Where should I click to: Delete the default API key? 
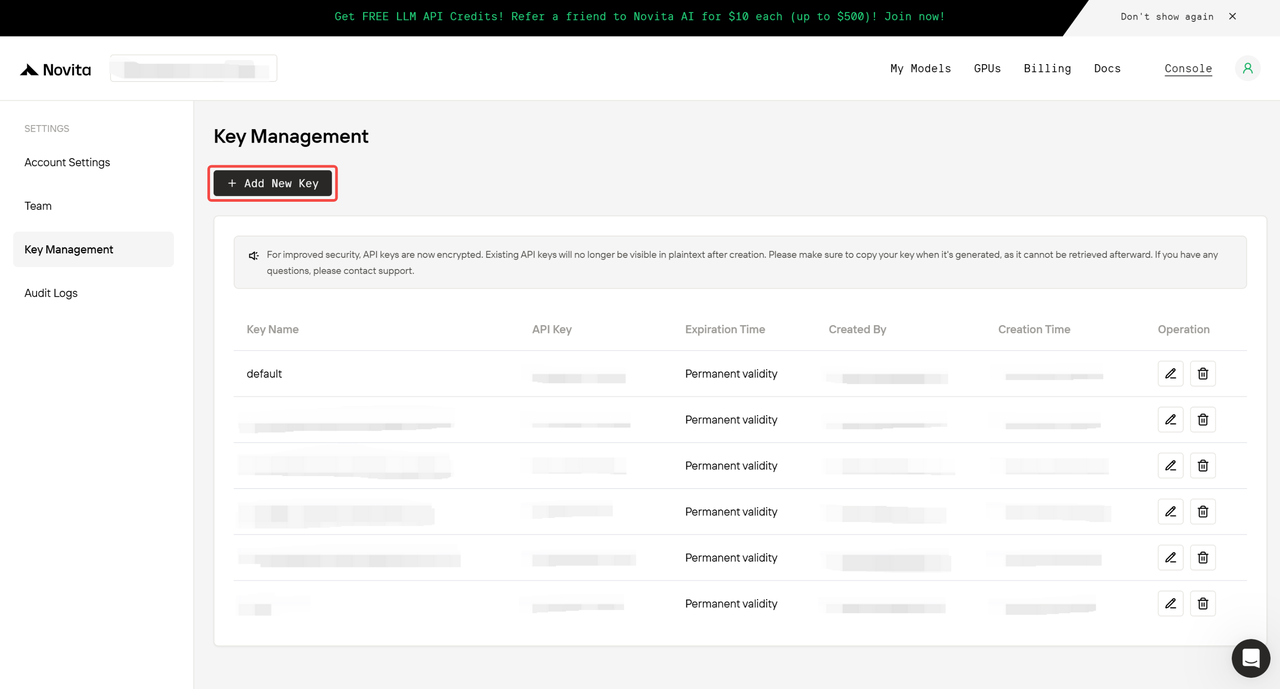[x=1203, y=374]
